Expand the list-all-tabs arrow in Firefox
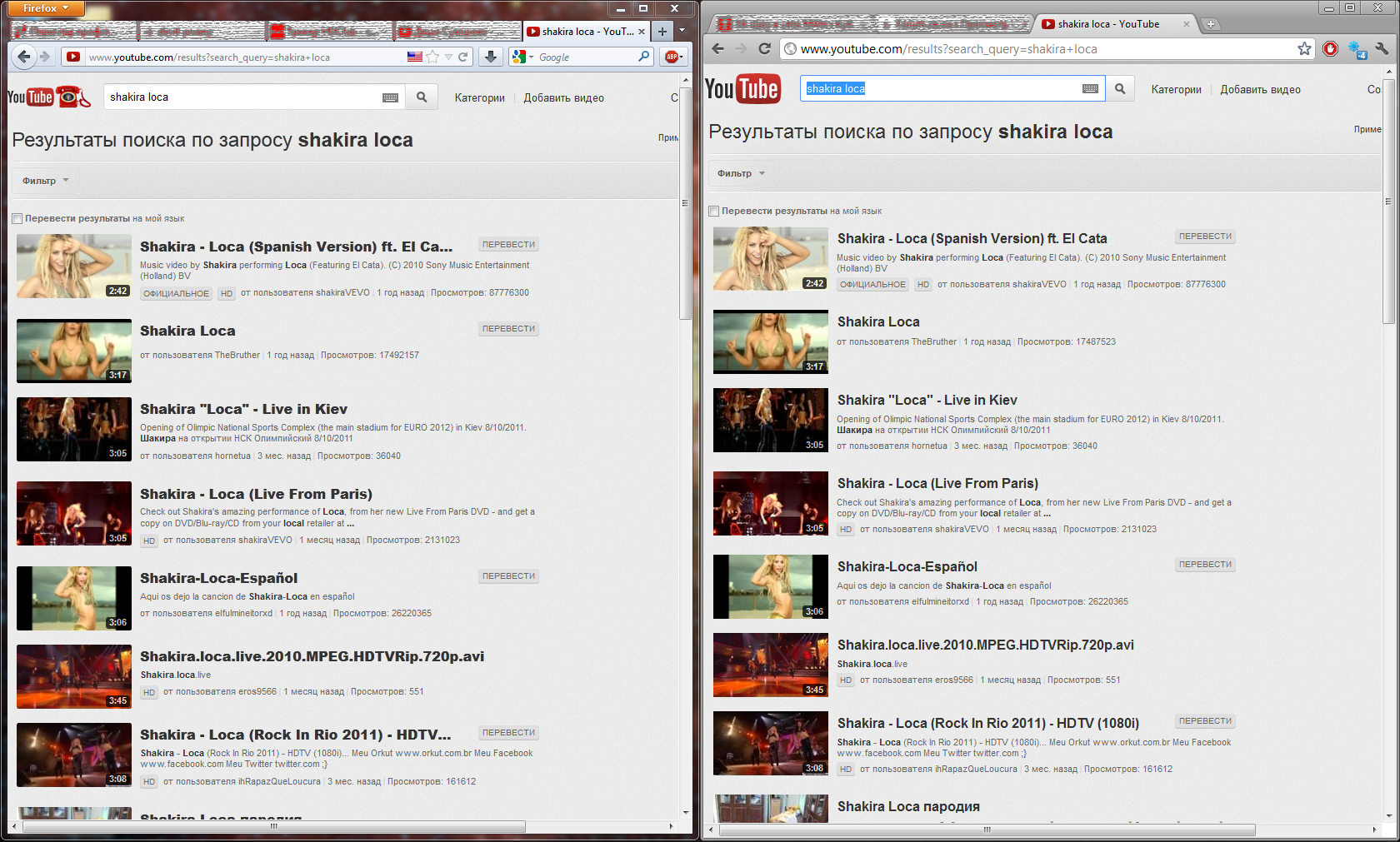1400x842 pixels. (x=682, y=31)
